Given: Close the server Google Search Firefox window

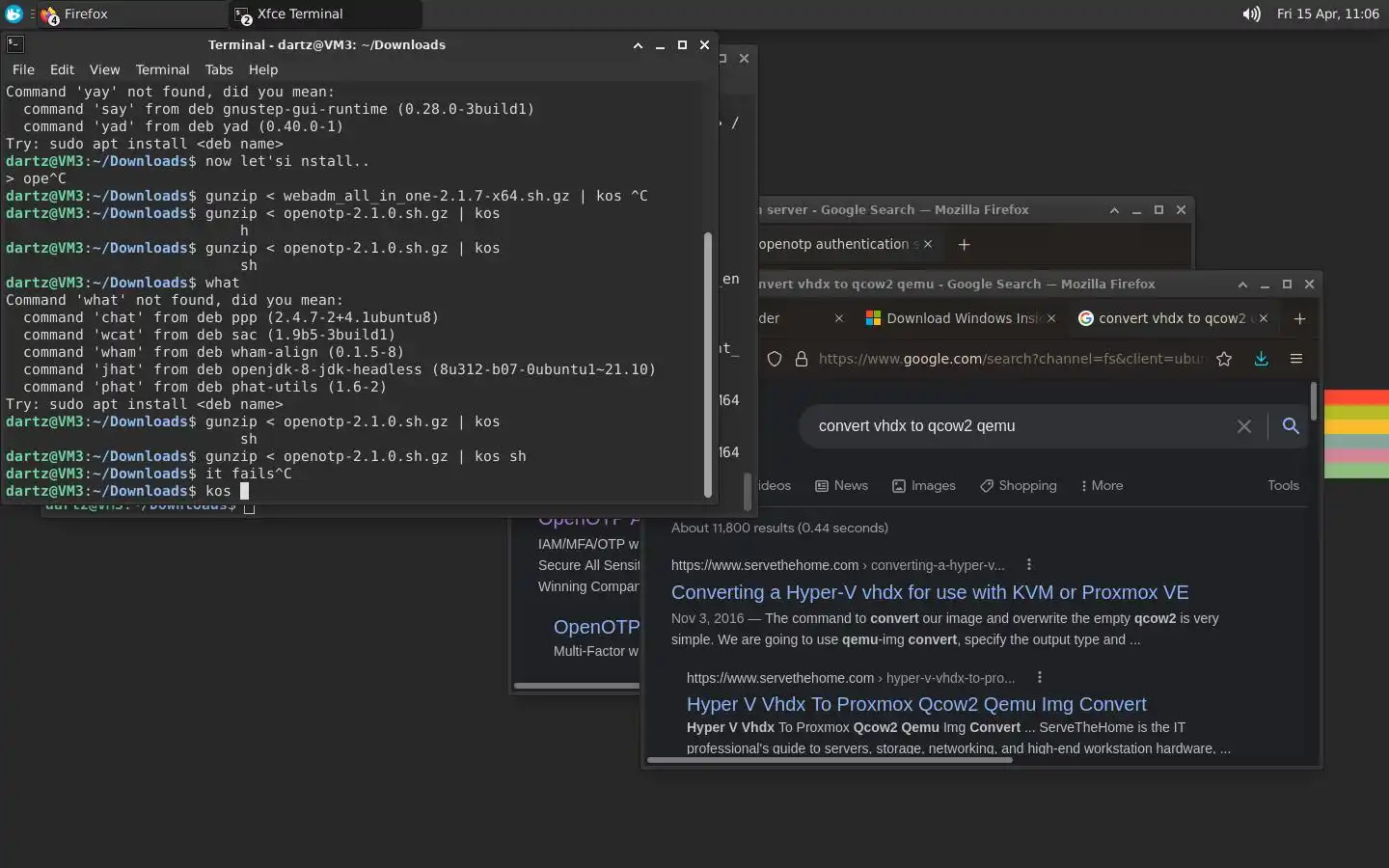Looking at the screenshot, I should [1181, 210].
